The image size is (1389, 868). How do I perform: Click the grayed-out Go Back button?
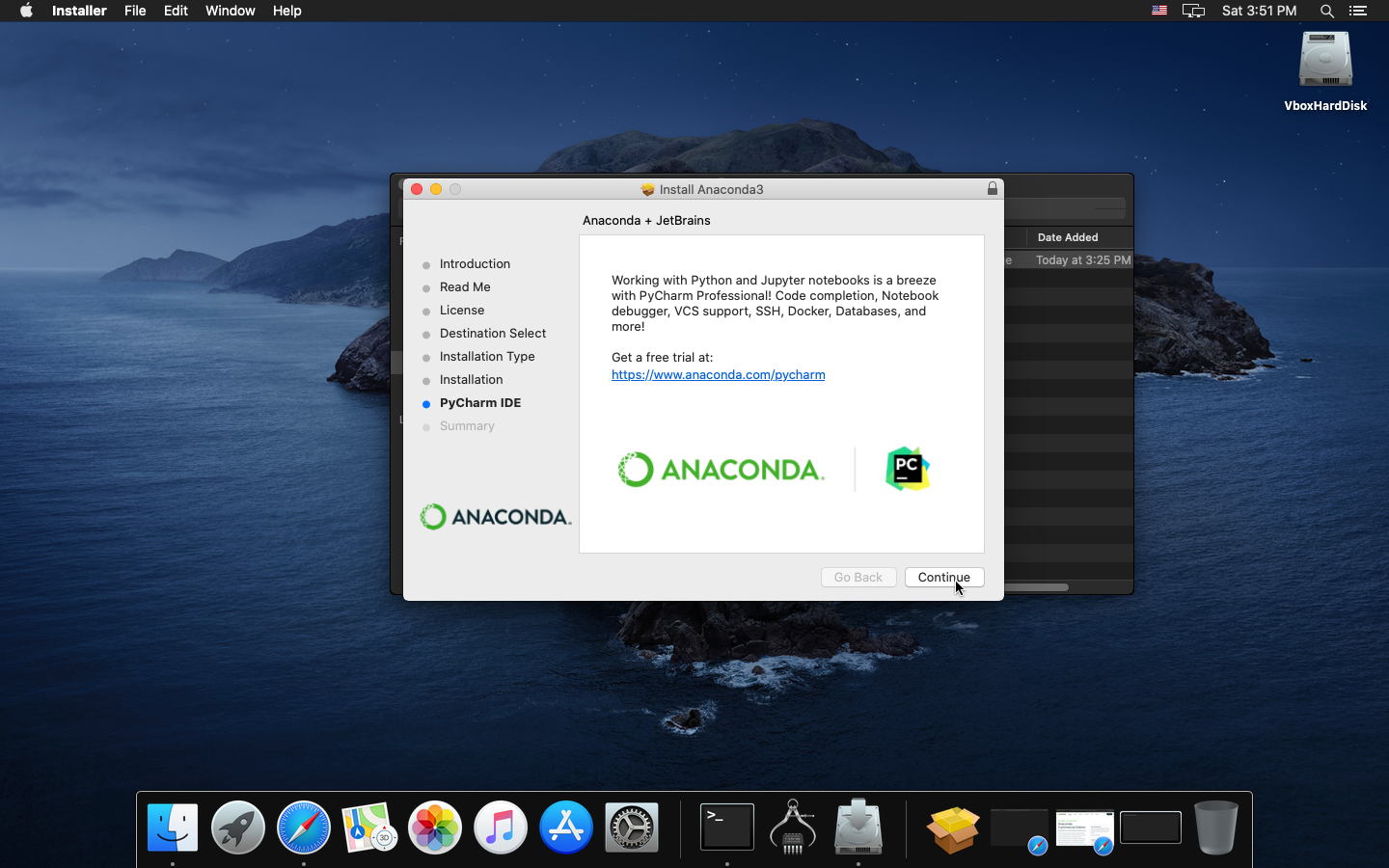click(858, 577)
